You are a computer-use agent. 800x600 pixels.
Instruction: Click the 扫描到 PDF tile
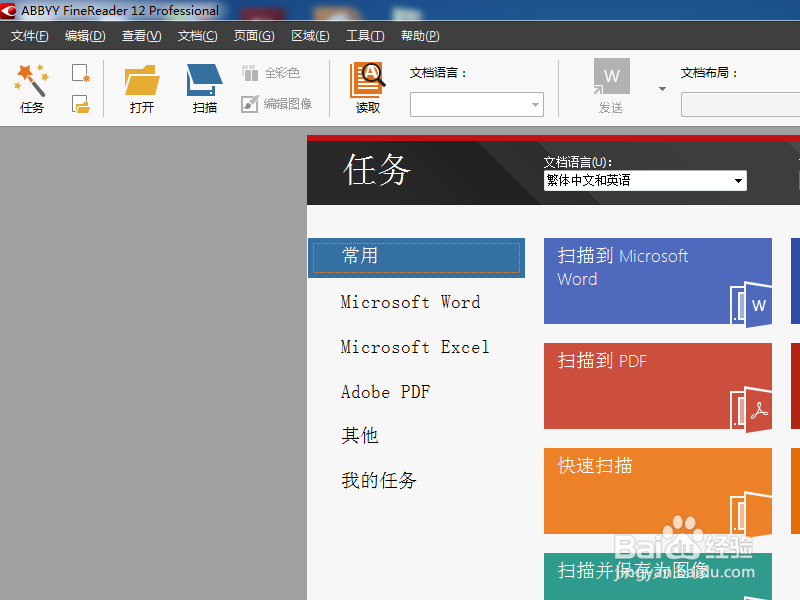click(658, 386)
